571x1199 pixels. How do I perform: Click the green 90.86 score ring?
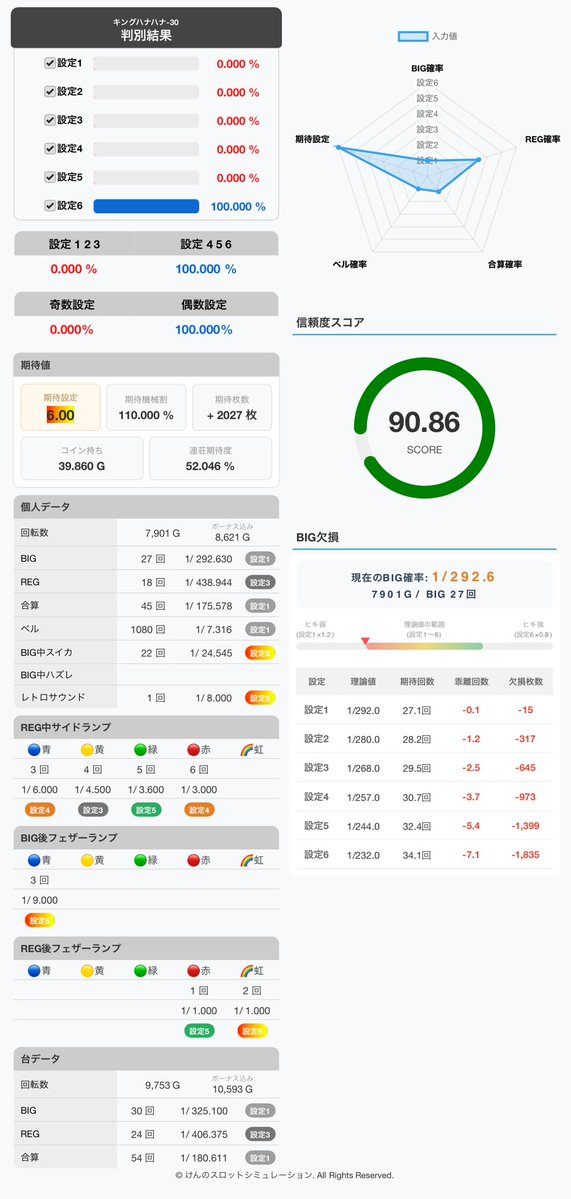point(424,427)
